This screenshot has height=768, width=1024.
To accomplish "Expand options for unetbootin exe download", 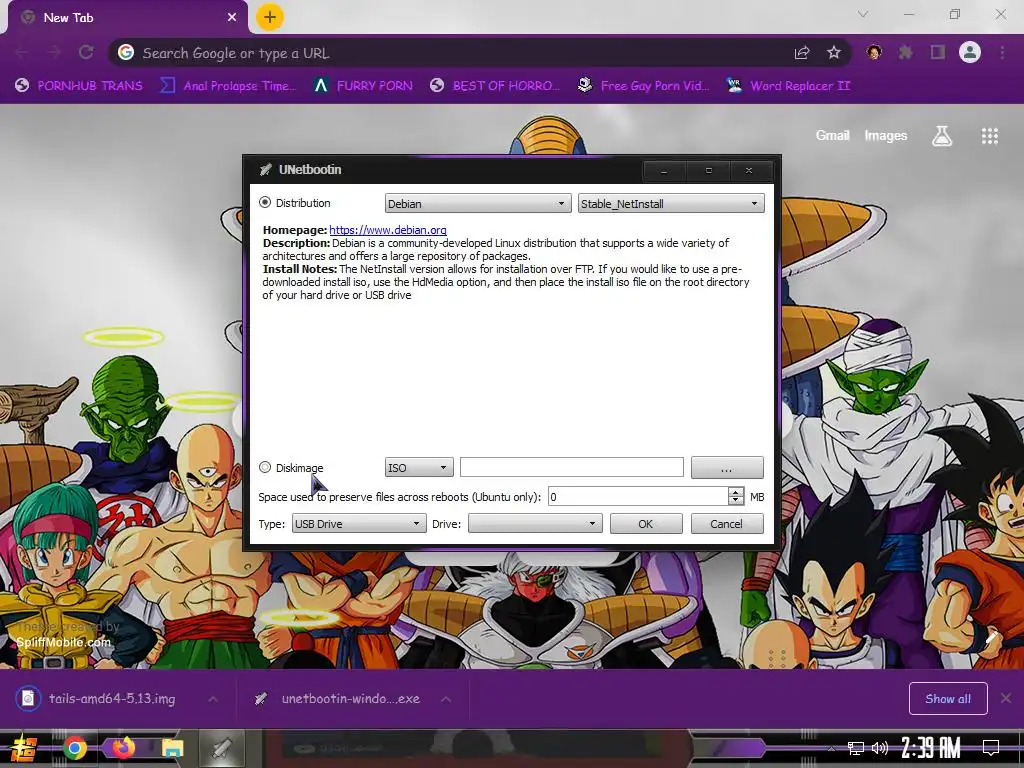I will 445,699.
